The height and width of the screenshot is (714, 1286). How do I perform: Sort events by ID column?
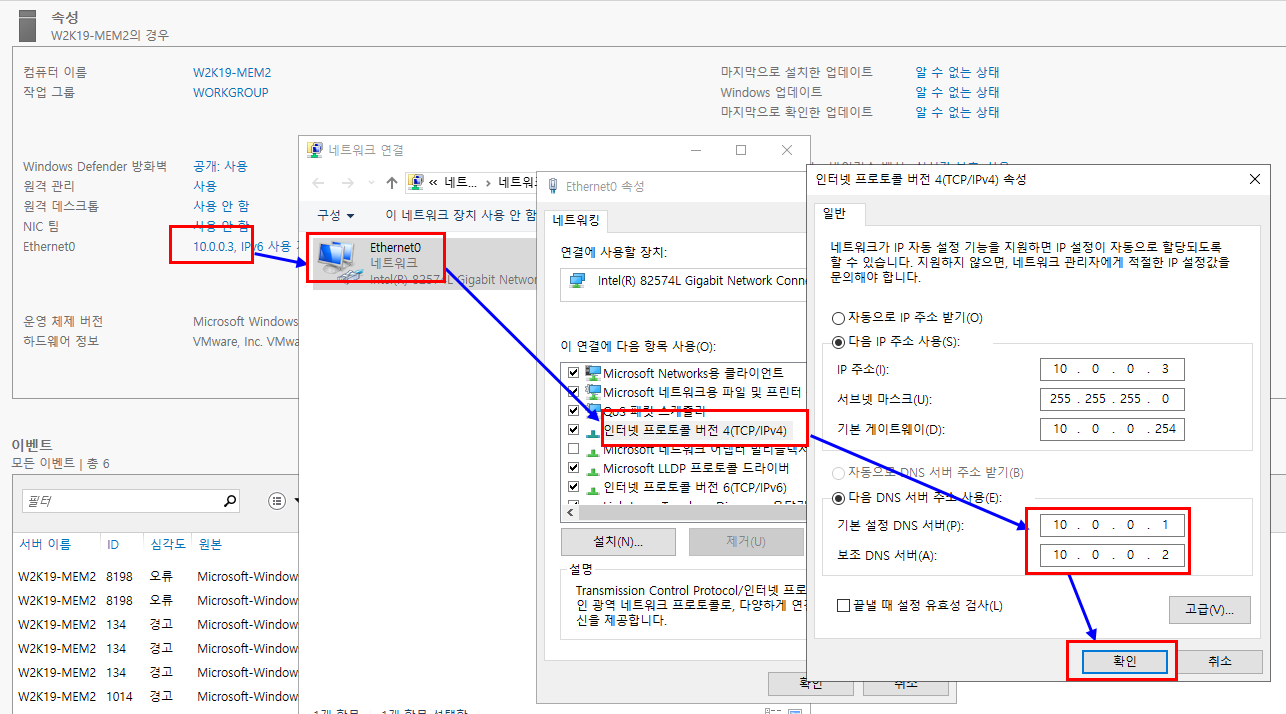(113, 544)
